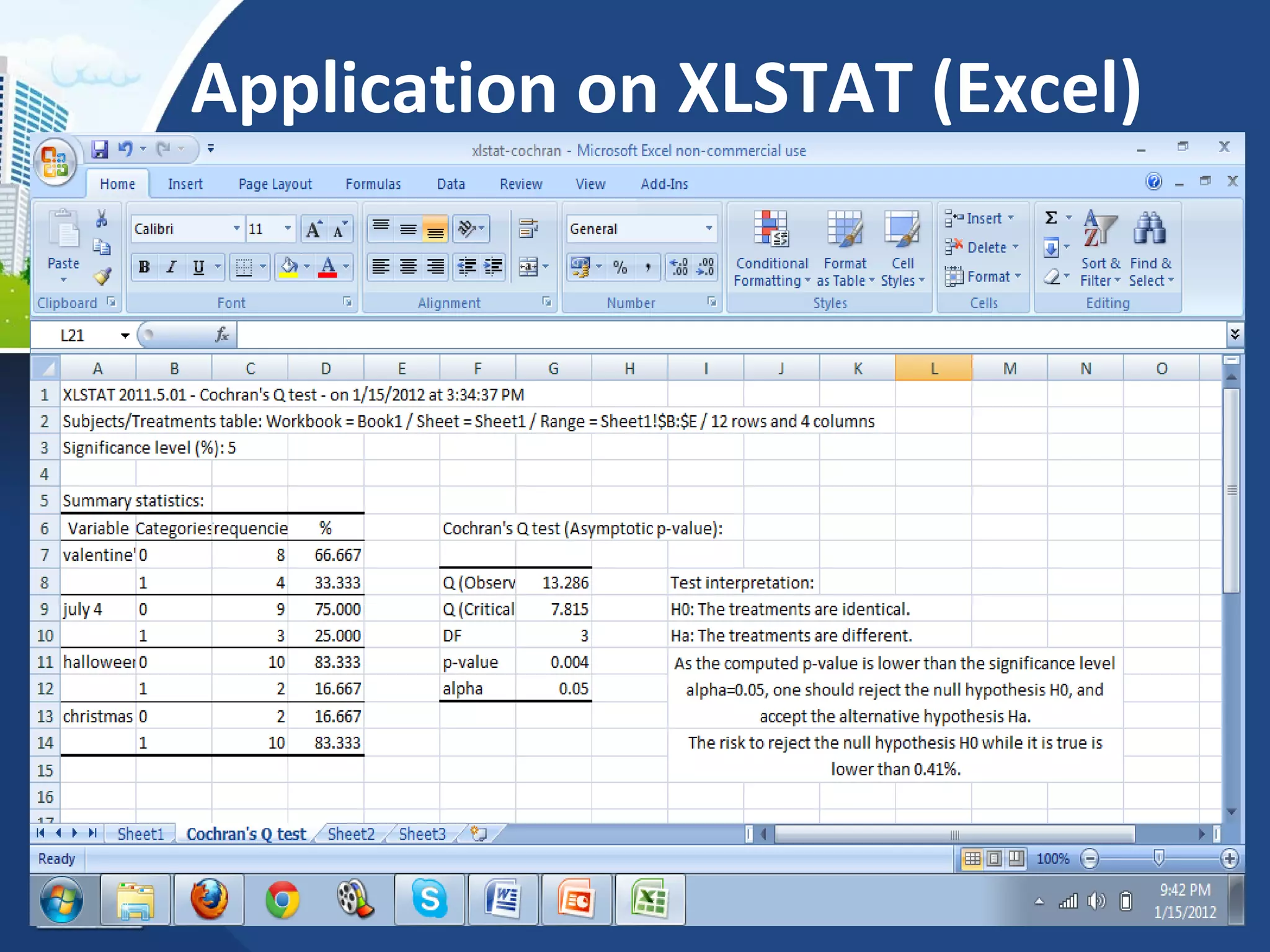1270x952 pixels.
Task: Open Skype from the taskbar
Action: (x=429, y=899)
